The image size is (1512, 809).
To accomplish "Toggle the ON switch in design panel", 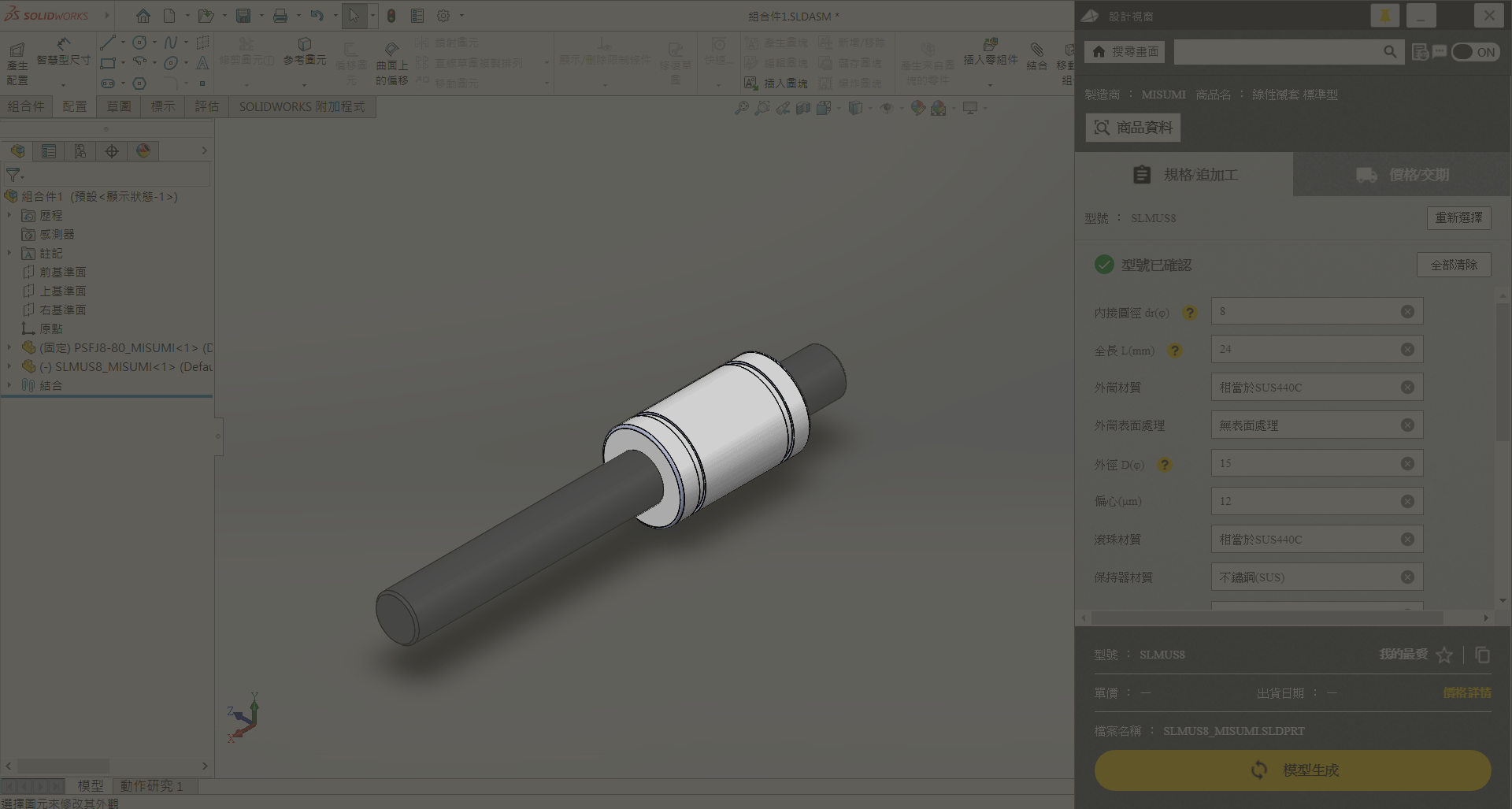I will coord(1475,52).
